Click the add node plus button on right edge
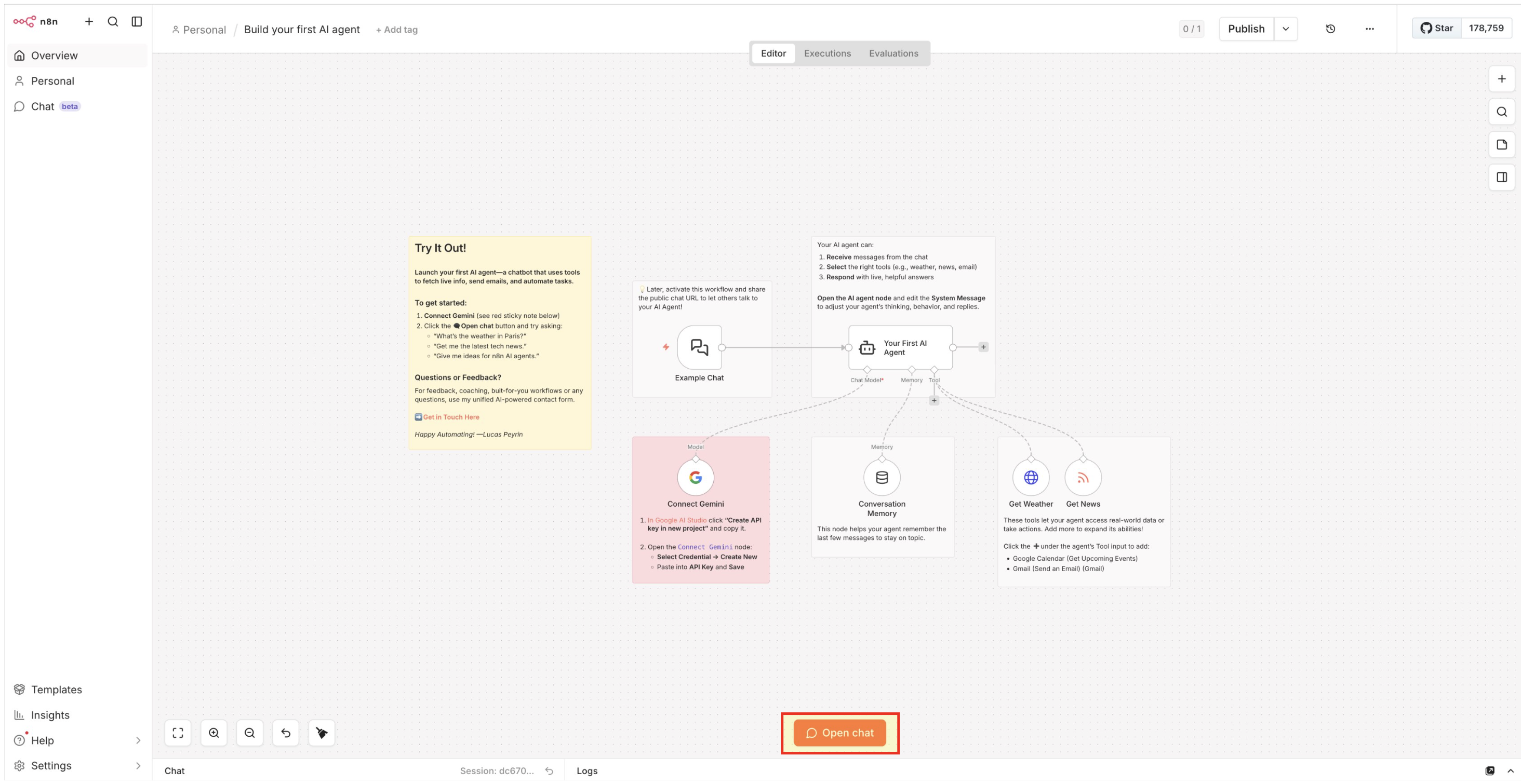1521x784 pixels. pos(1502,79)
